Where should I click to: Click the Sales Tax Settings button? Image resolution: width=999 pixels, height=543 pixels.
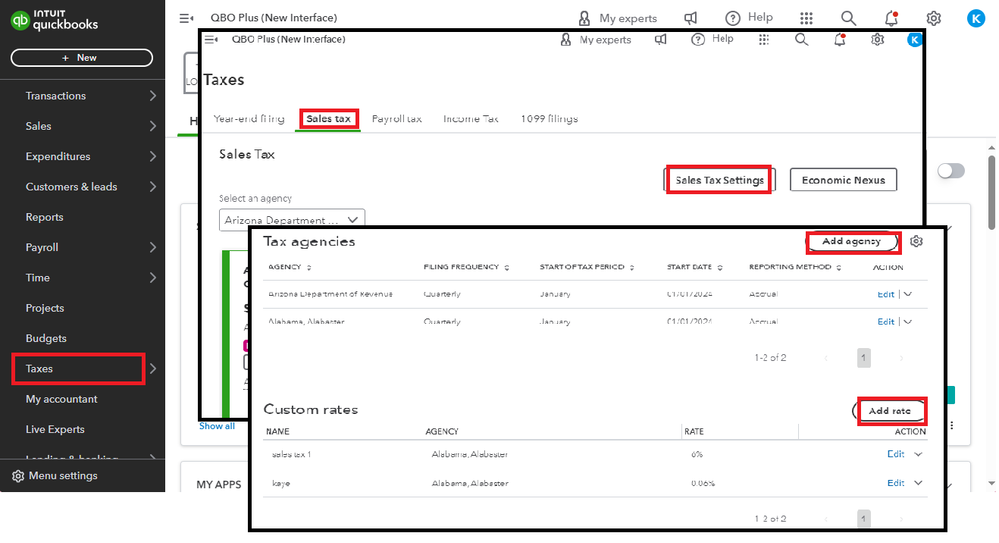[719, 180]
